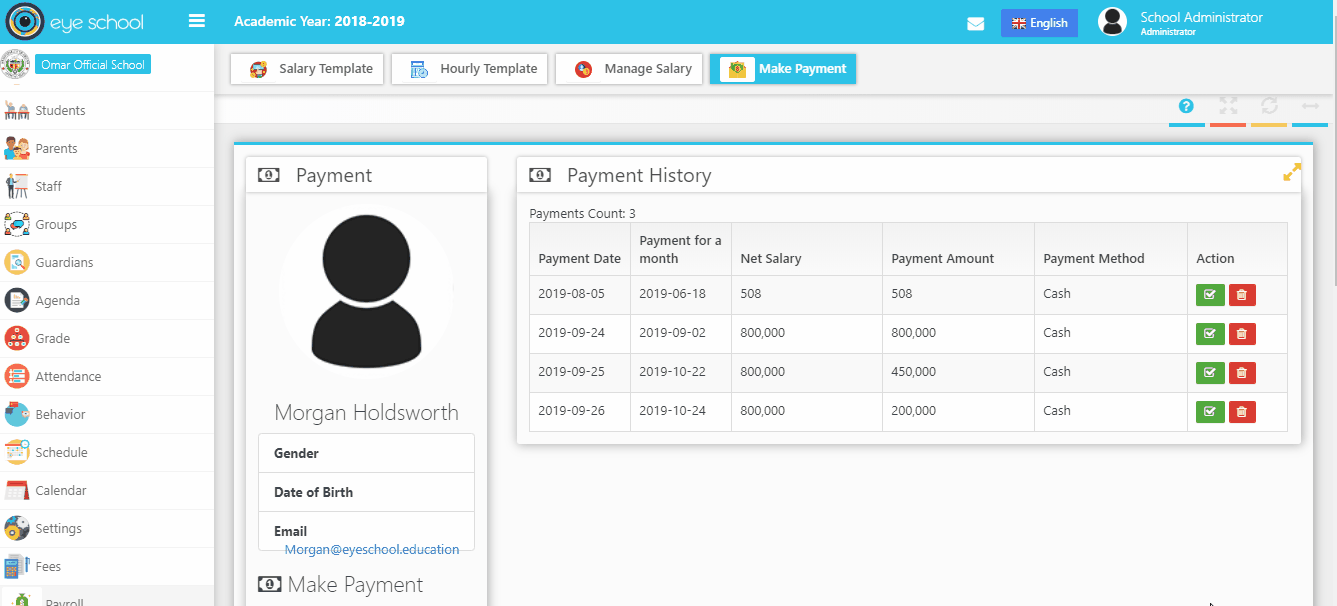Open the Manage Salary tab
The height and width of the screenshot is (606, 1337).
pyautogui.click(x=629, y=69)
